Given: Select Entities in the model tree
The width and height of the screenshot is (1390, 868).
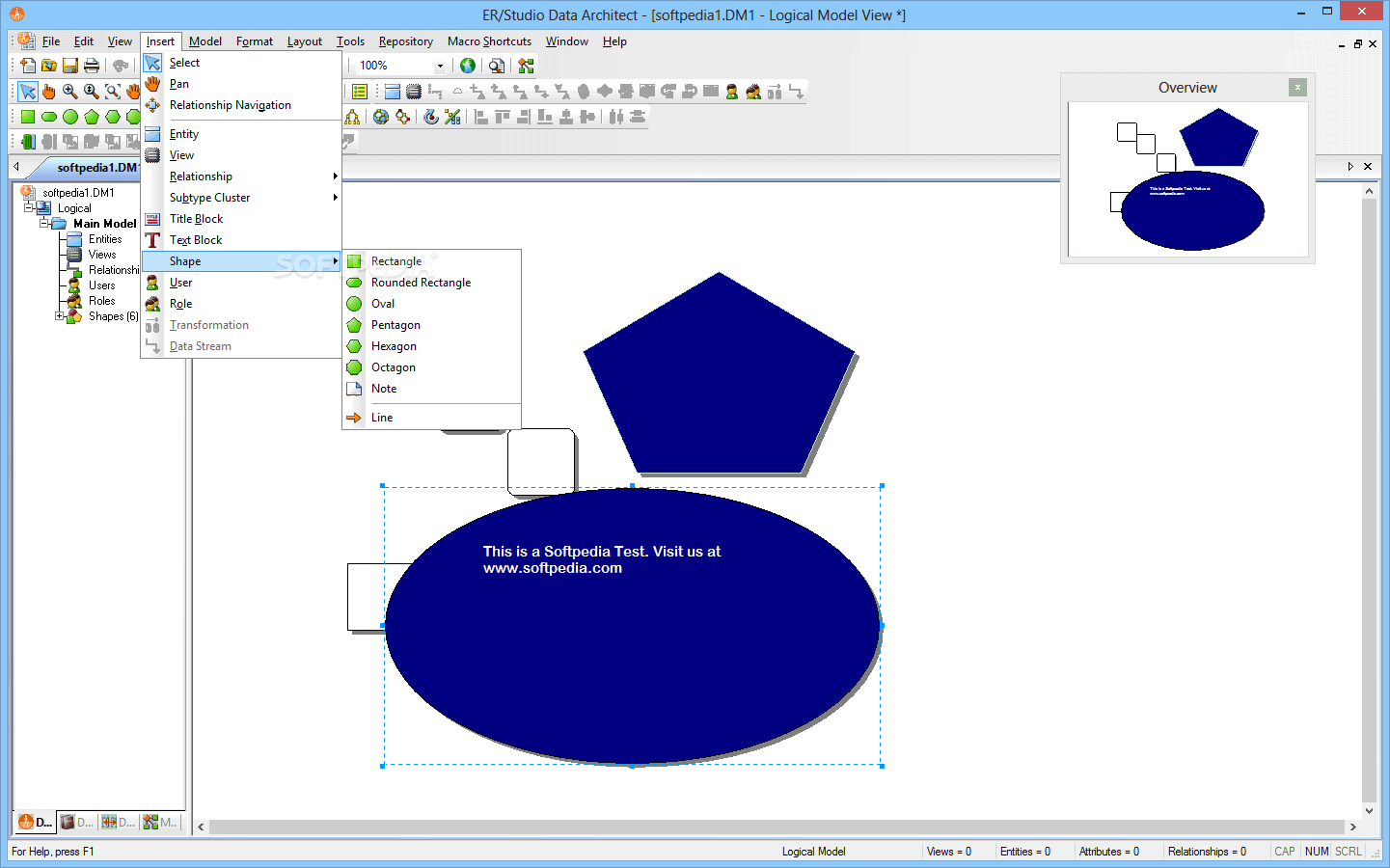Looking at the screenshot, I should (x=105, y=239).
